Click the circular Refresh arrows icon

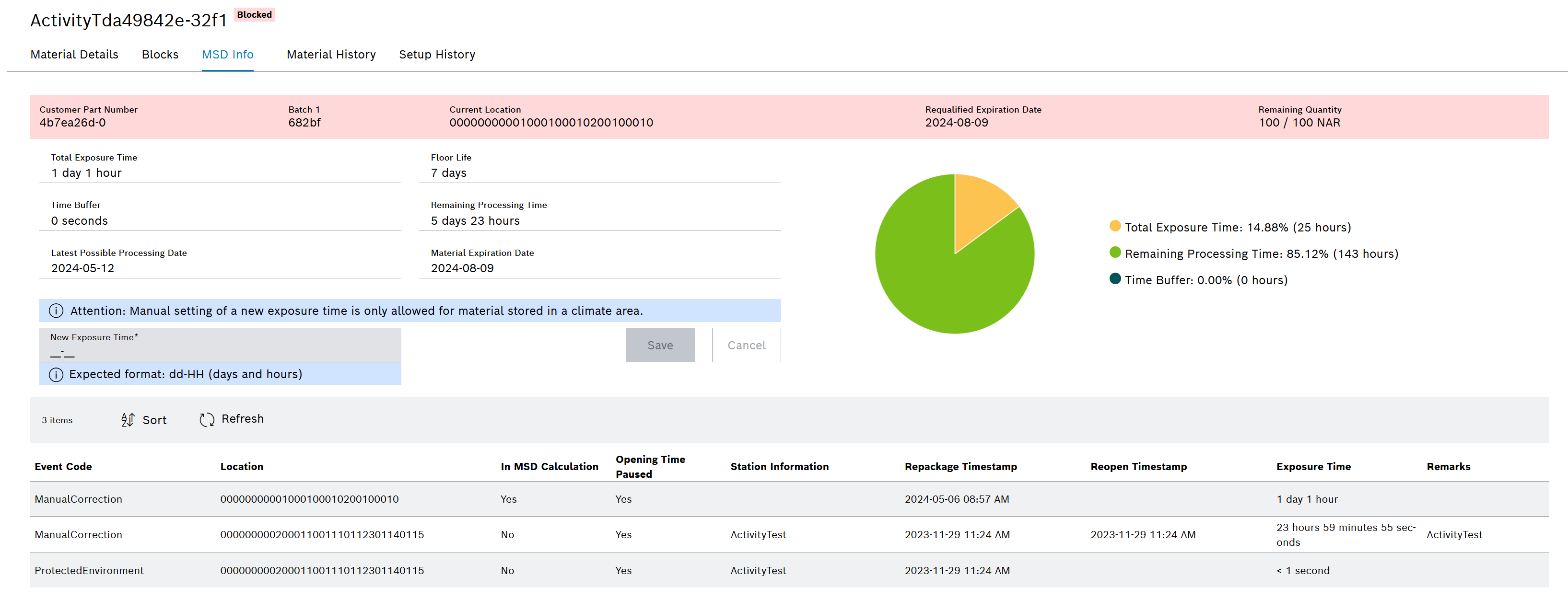tap(207, 420)
